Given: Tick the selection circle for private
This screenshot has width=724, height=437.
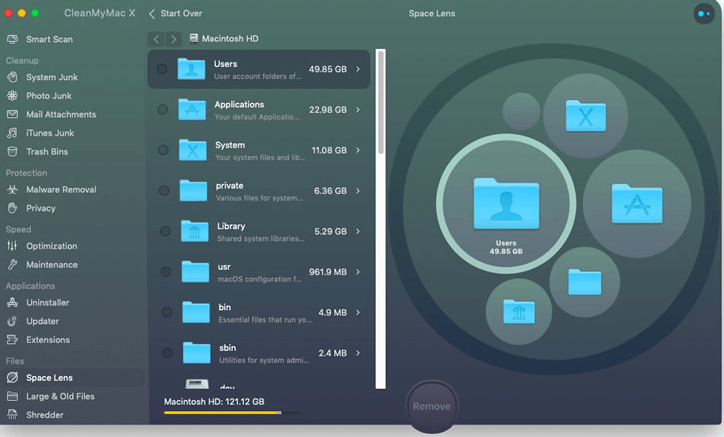Looking at the screenshot, I should [x=164, y=190].
